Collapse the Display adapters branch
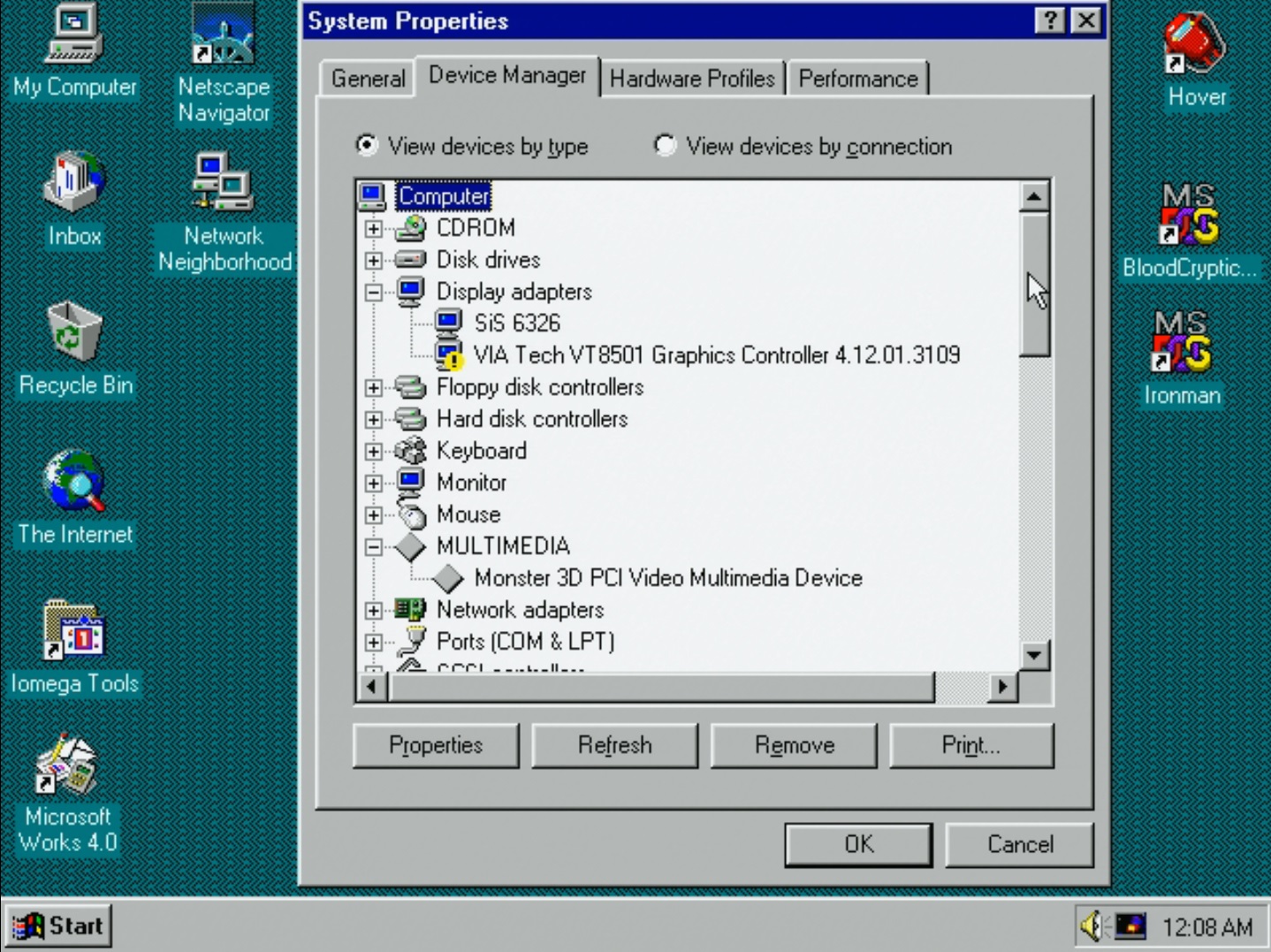 [374, 293]
